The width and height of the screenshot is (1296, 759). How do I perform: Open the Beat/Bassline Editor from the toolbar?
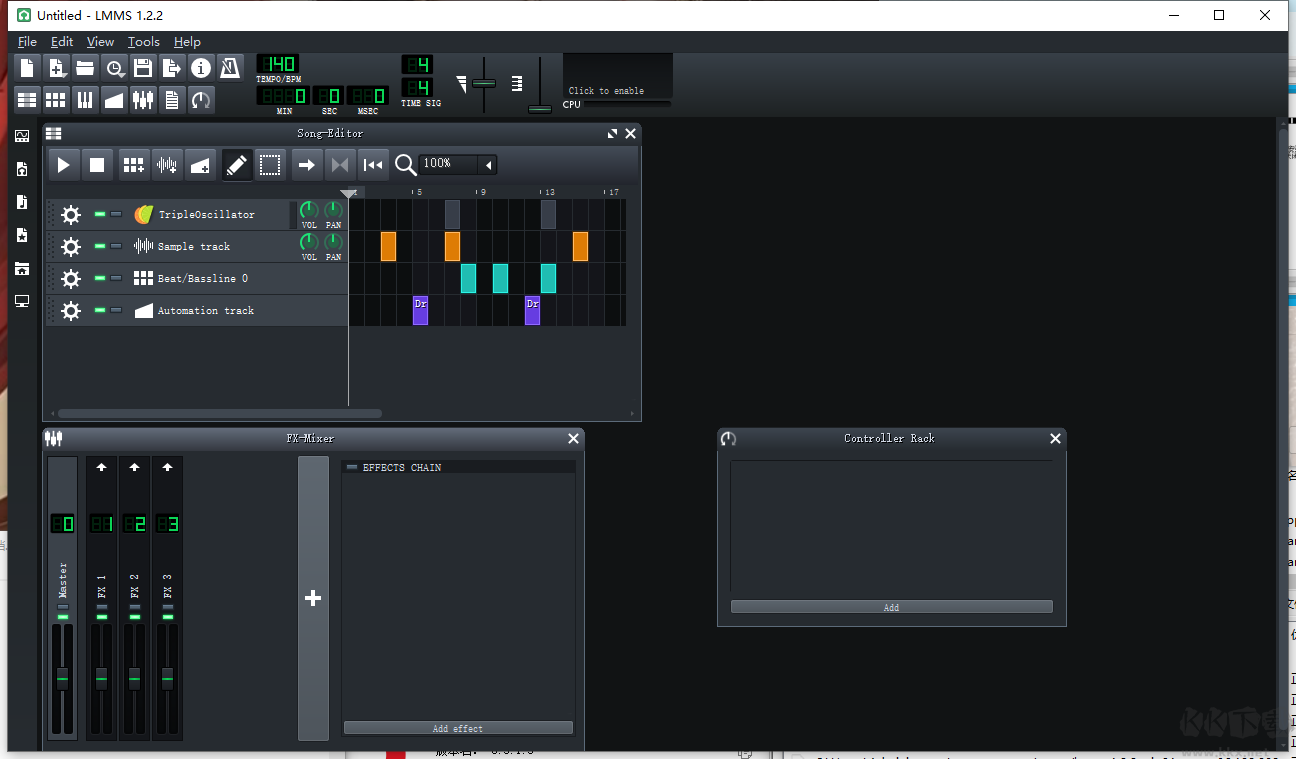55,99
